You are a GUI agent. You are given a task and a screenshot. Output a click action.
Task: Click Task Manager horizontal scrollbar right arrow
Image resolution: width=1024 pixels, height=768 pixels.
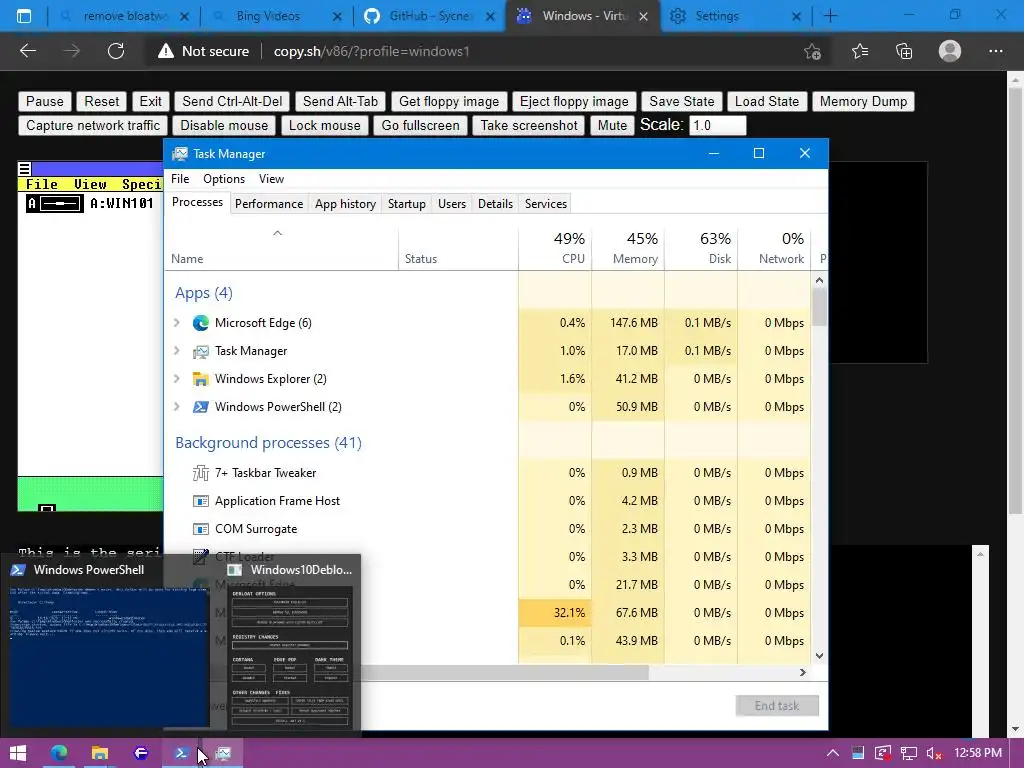pos(803,672)
